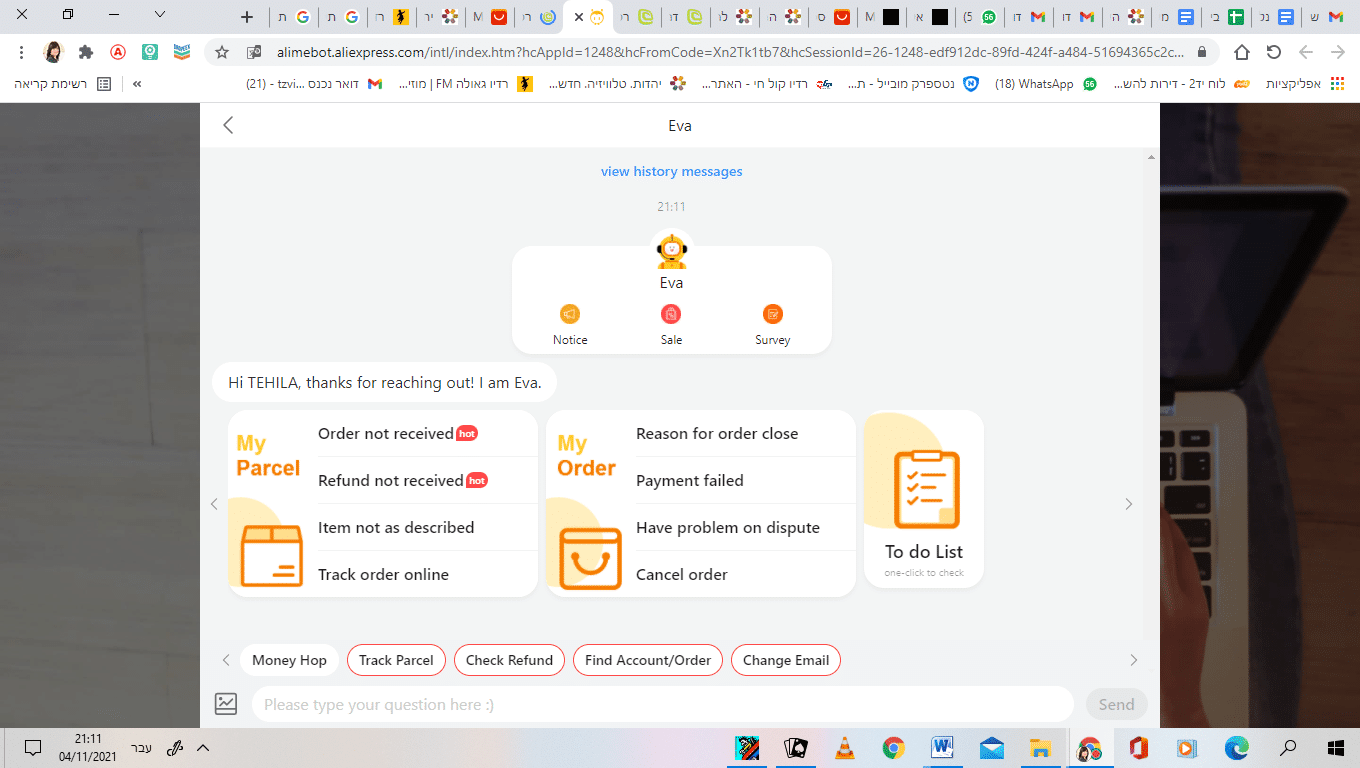1360x768 pixels.
Task: Click the Track Parcel quick reply
Action: pos(396,660)
